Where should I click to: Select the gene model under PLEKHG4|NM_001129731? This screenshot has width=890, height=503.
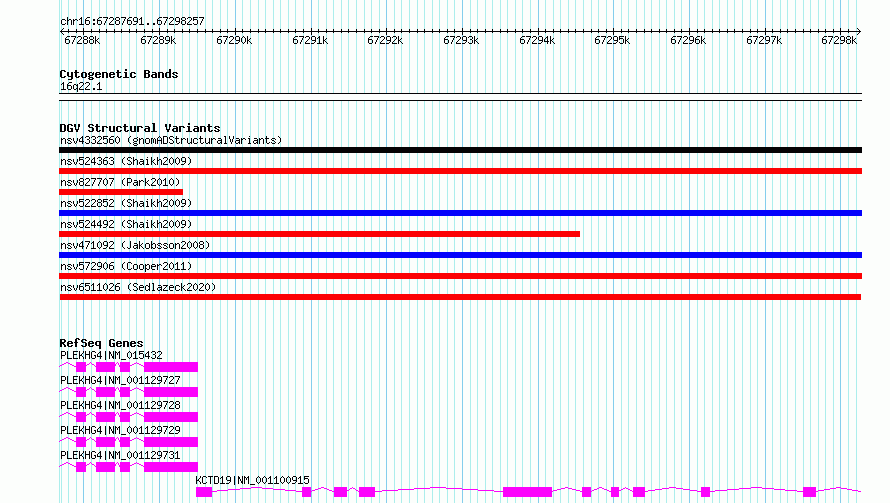point(128,467)
